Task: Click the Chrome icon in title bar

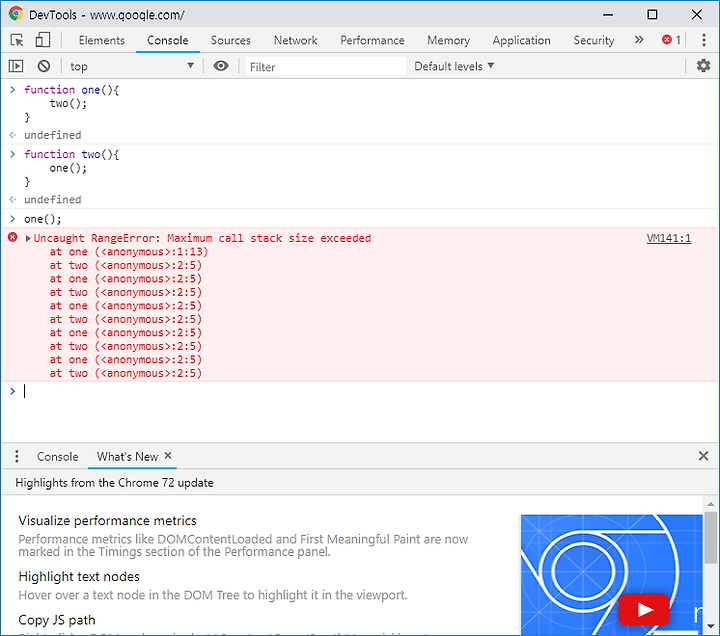Action: [16, 14]
